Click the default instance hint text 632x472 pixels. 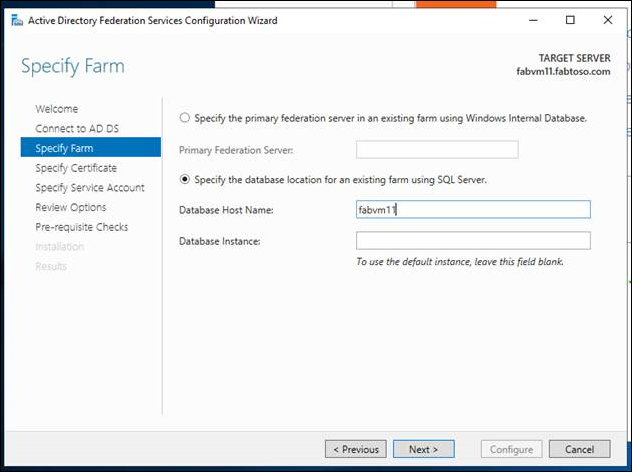(x=460, y=262)
